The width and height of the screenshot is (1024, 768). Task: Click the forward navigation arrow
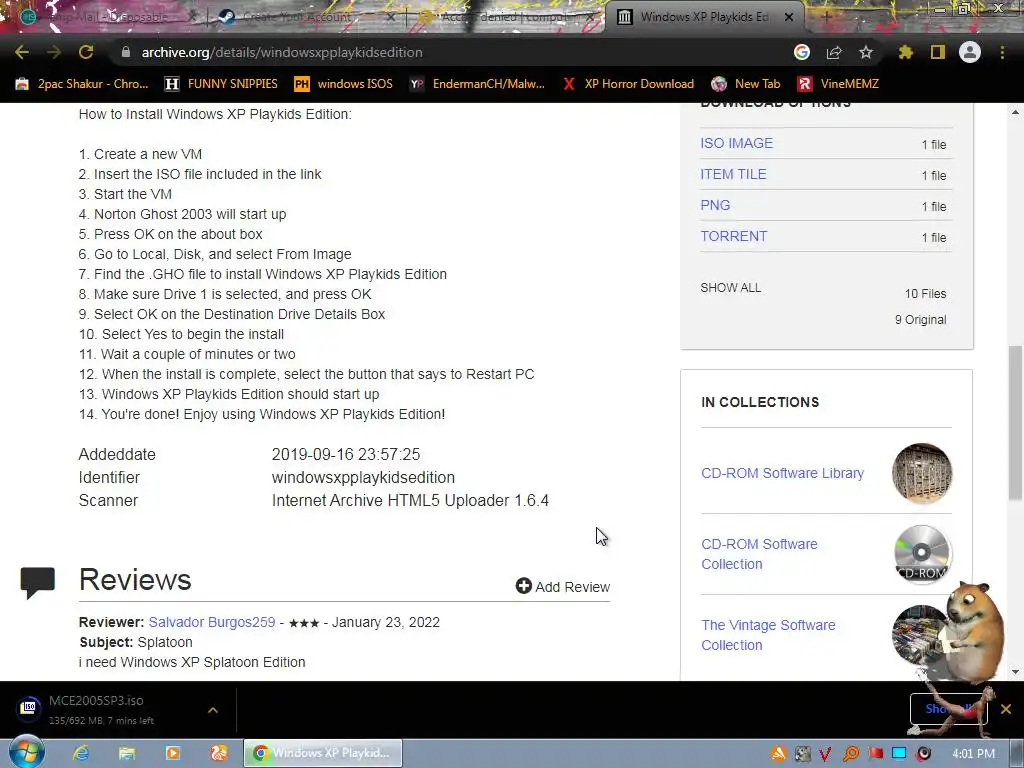point(54,52)
